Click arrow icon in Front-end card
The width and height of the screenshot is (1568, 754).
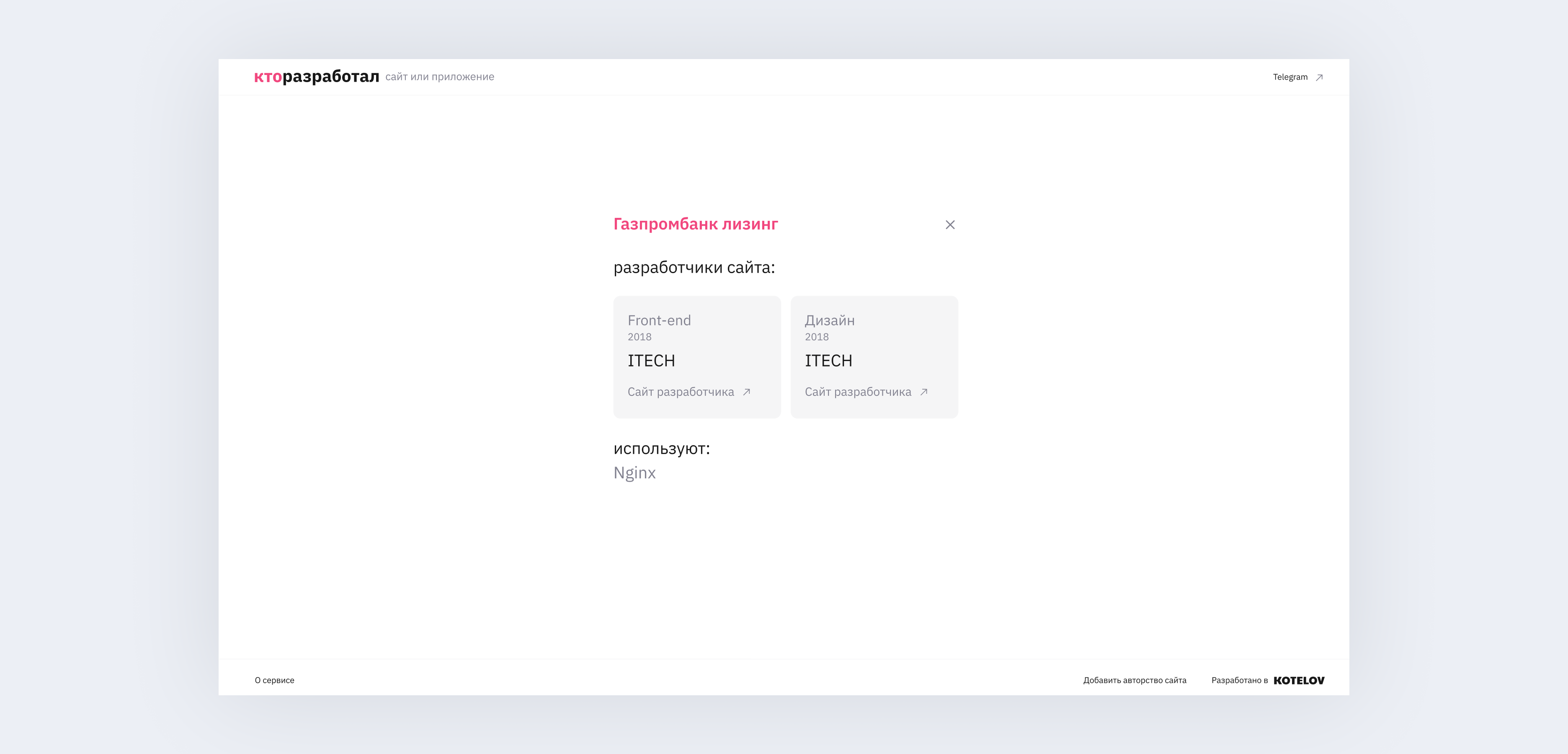click(x=746, y=392)
